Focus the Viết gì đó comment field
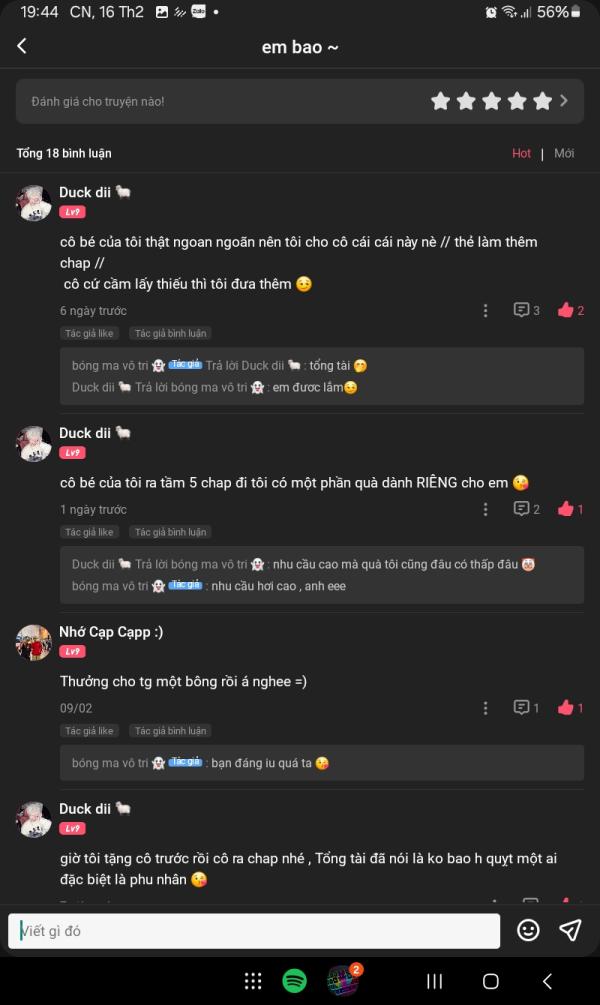Image resolution: width=600 pixels, height=1005 pixels. 254,931
